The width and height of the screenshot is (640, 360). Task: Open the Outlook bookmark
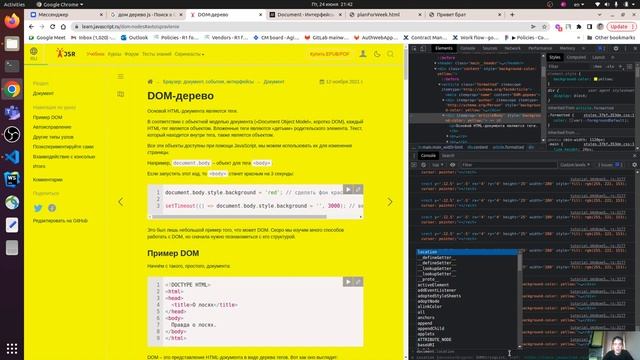click(x=134, y=38)
